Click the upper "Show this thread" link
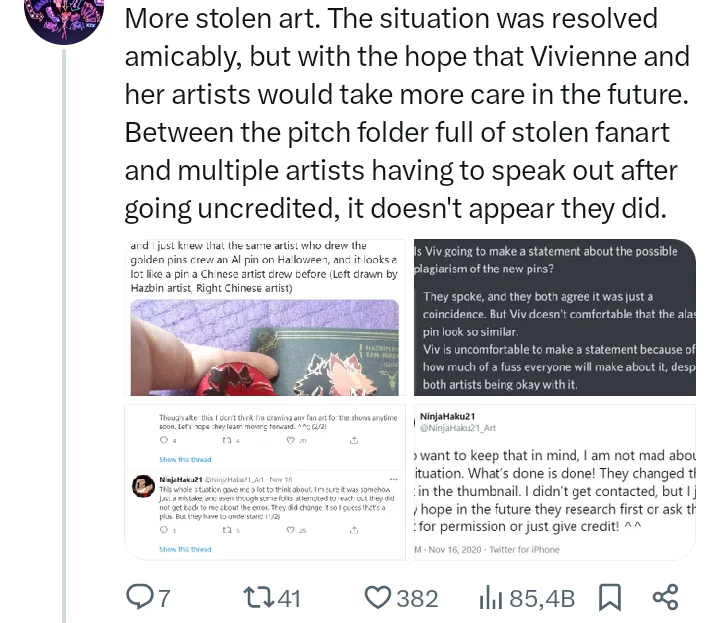The width and height of the screenshot is (720, 623). 185,459
